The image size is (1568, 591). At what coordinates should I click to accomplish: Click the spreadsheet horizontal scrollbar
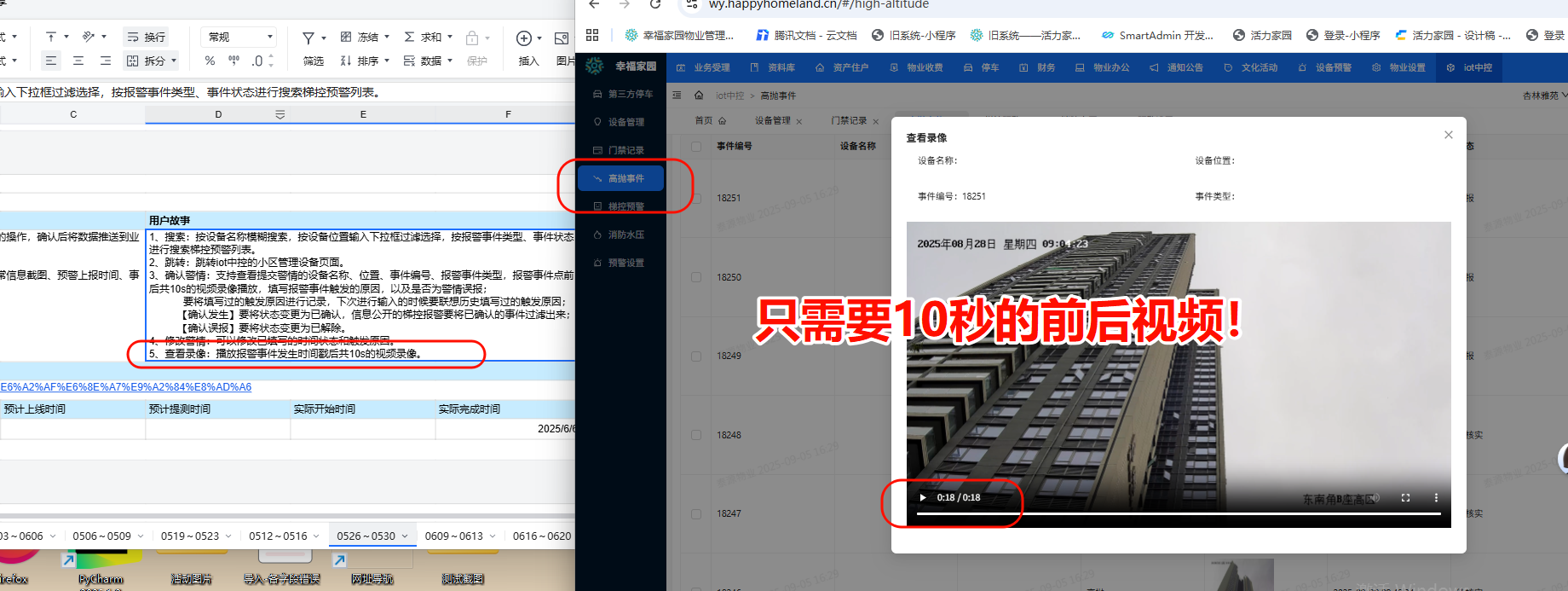[x=287, y=518]
